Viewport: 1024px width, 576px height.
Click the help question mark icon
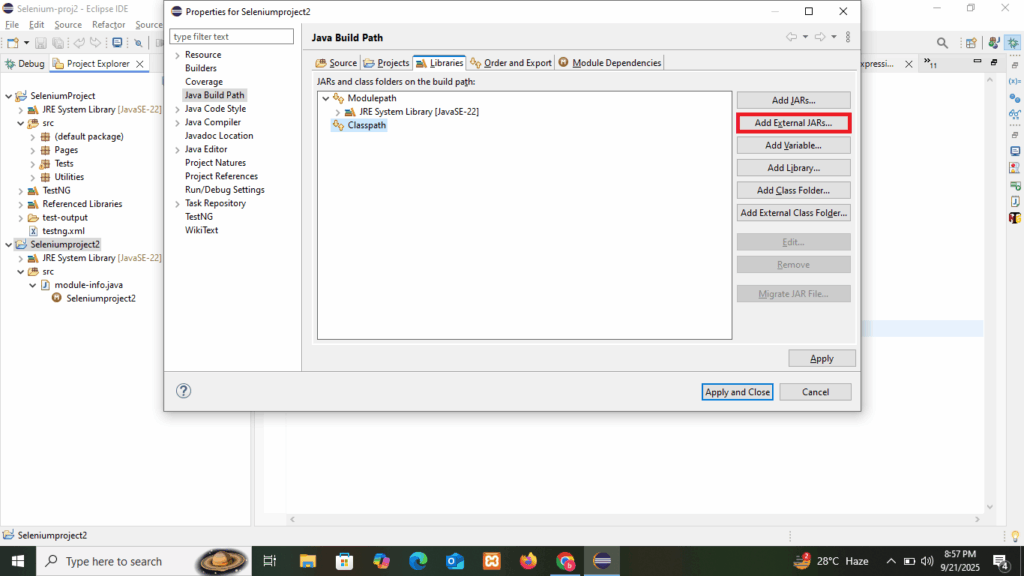pos(183,391)
